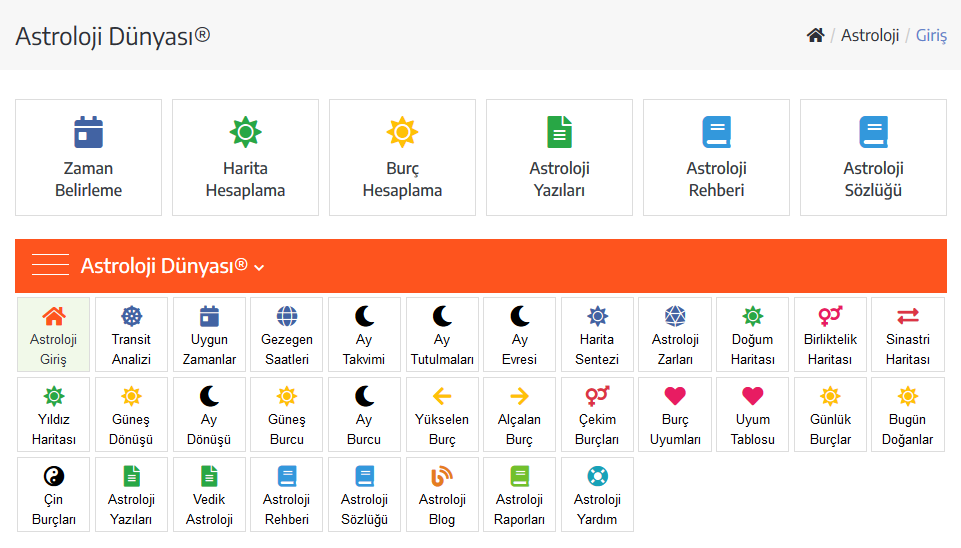Open the Burç Uyumları heart tile
961x548 pixels.
(x=675, y=415)
